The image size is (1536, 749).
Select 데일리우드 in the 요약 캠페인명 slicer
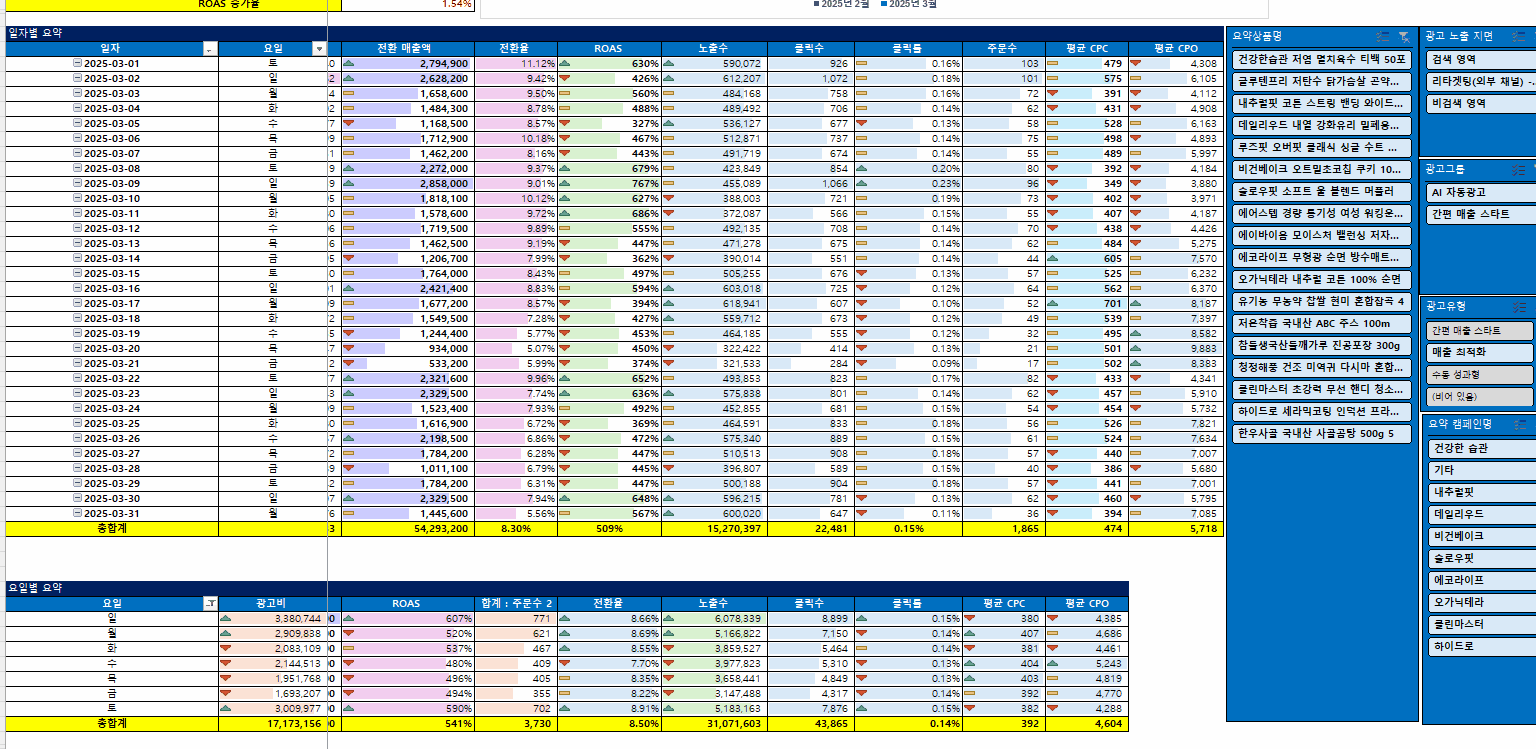pos(1481,514)
